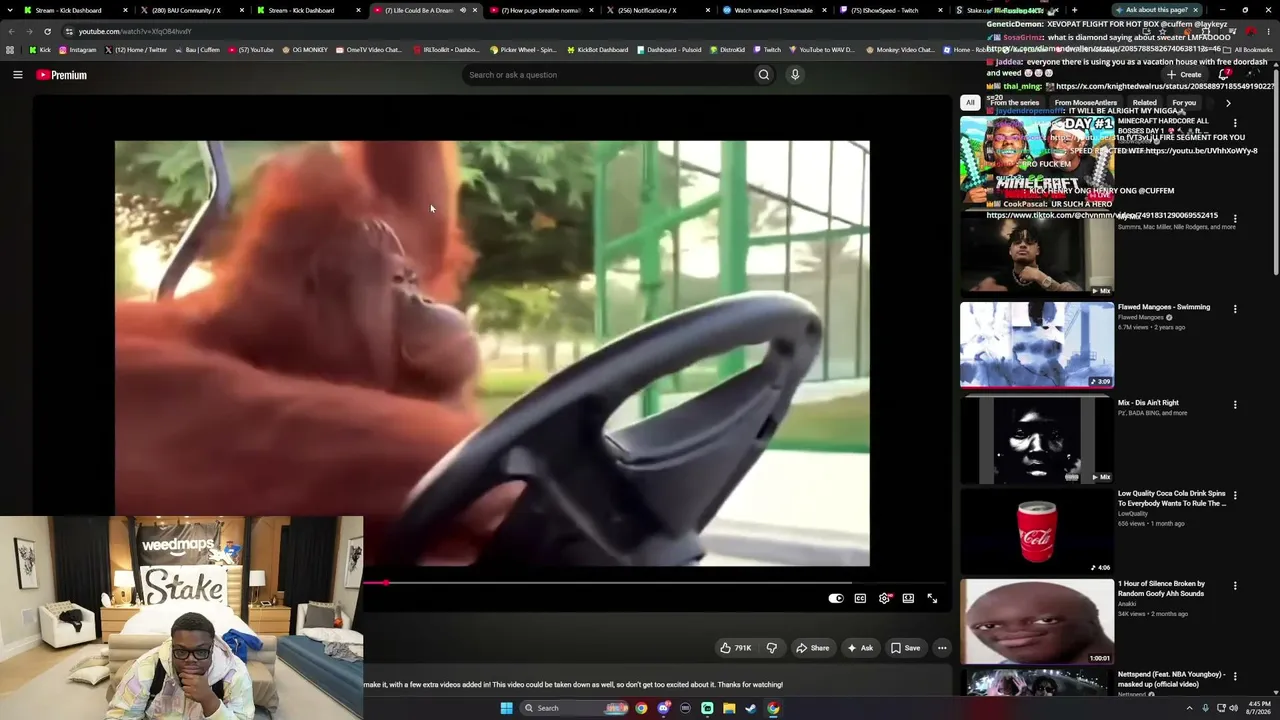Select the For you filter chip
Screen dimensions: 1280x720
(x=1184, y=103)
